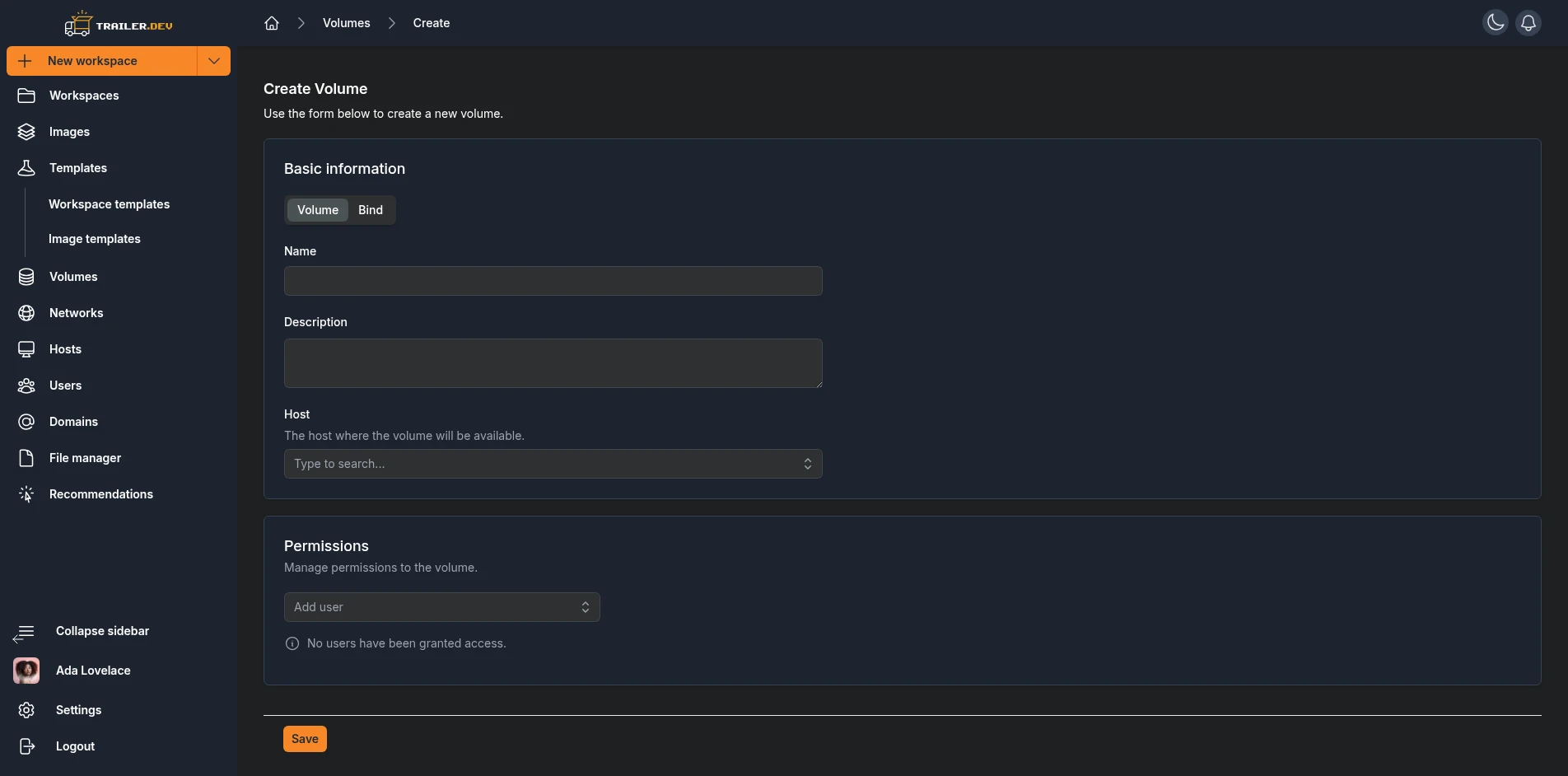Focus the Description text area

(553, 363)
